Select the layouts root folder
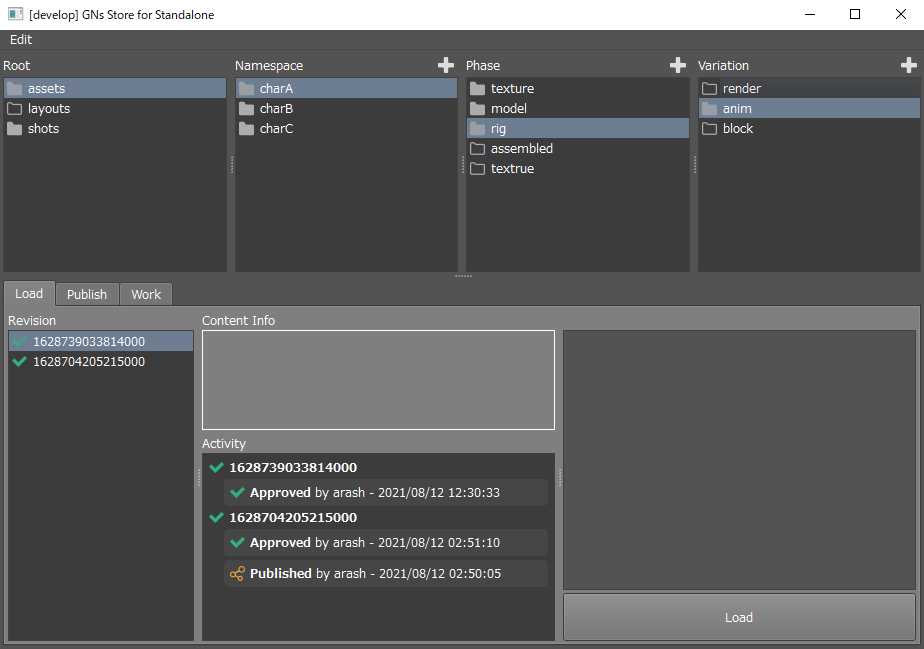This screenshot has height=649, width=924. point(48,109)
